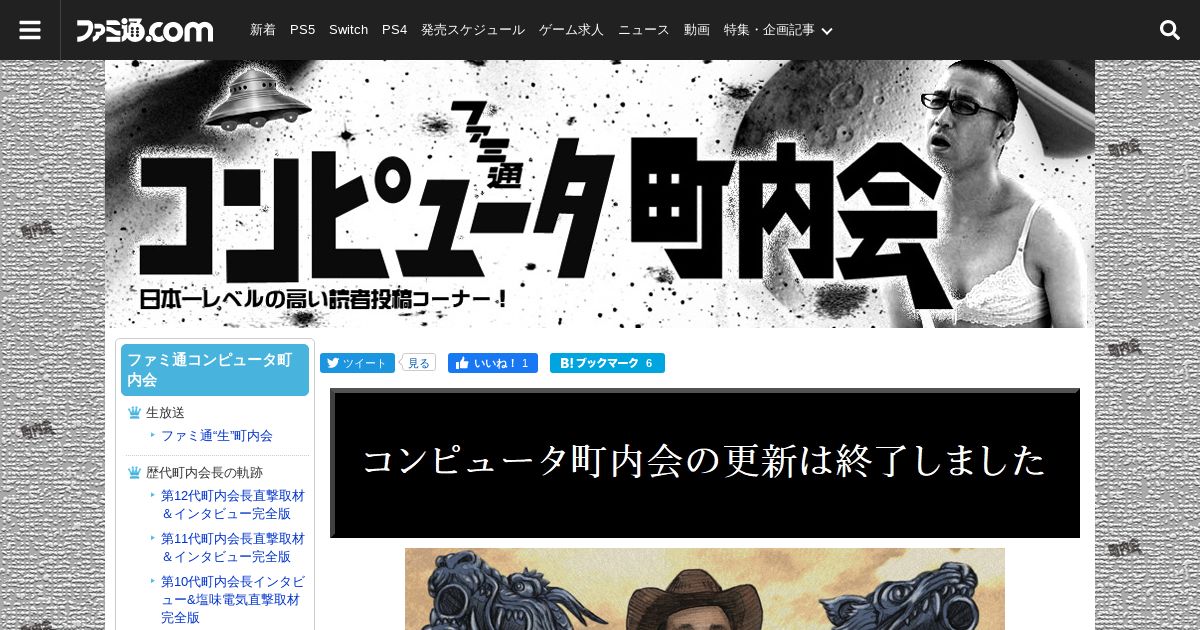The height and width of the screenshot is (630, 1200).
Task: Open the Switch section in the nav bar
Action: (348, 30)
